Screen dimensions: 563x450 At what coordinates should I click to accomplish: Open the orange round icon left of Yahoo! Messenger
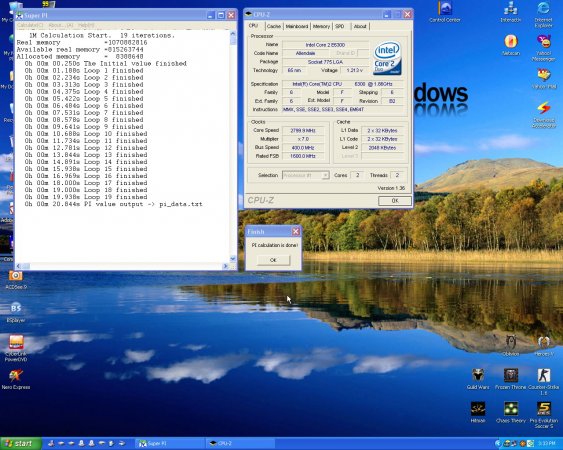[x=510, y=45]
